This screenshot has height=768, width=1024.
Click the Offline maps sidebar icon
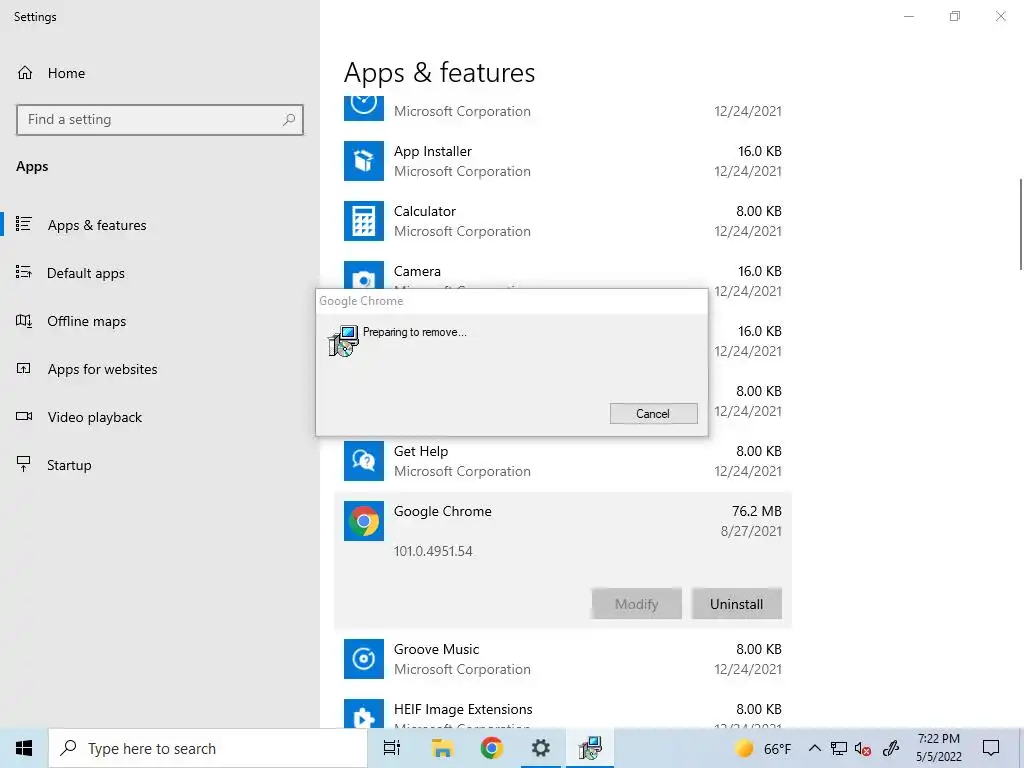click(24, 321)
